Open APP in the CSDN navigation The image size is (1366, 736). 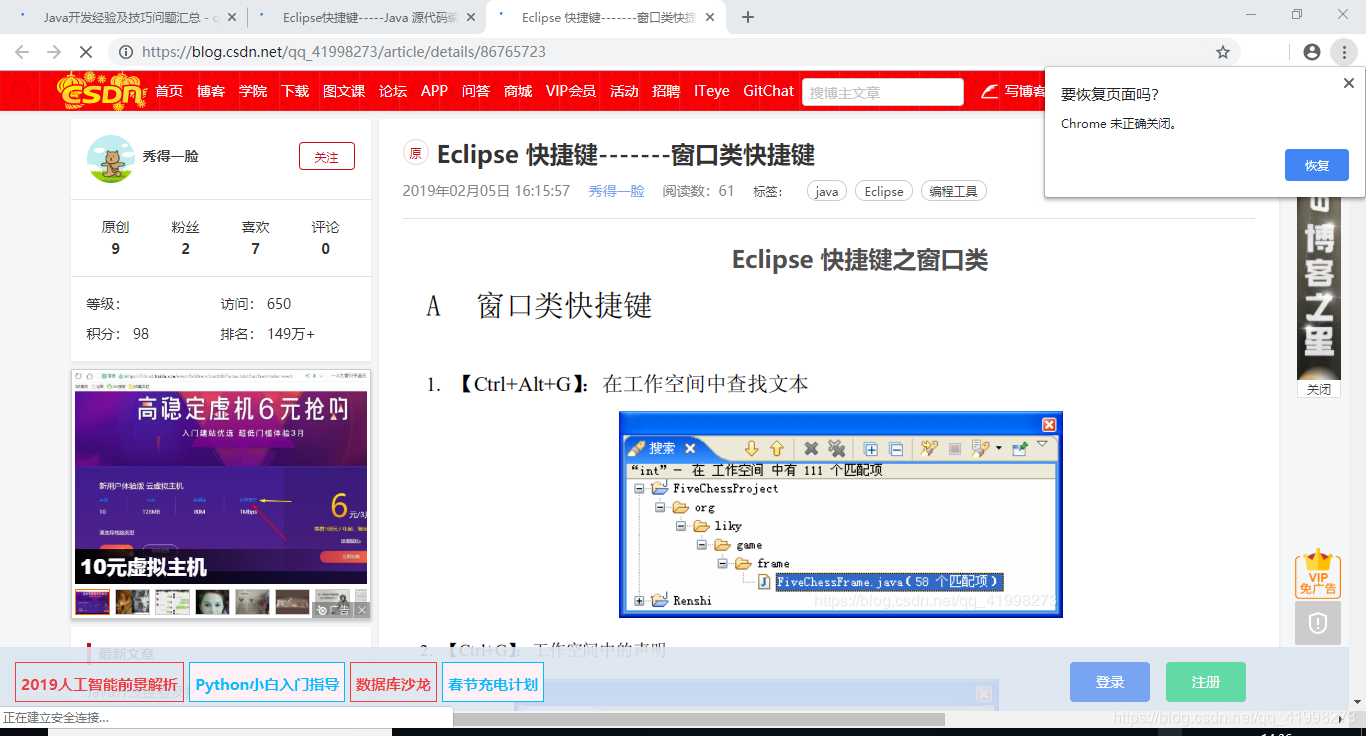tap(434, 91)
